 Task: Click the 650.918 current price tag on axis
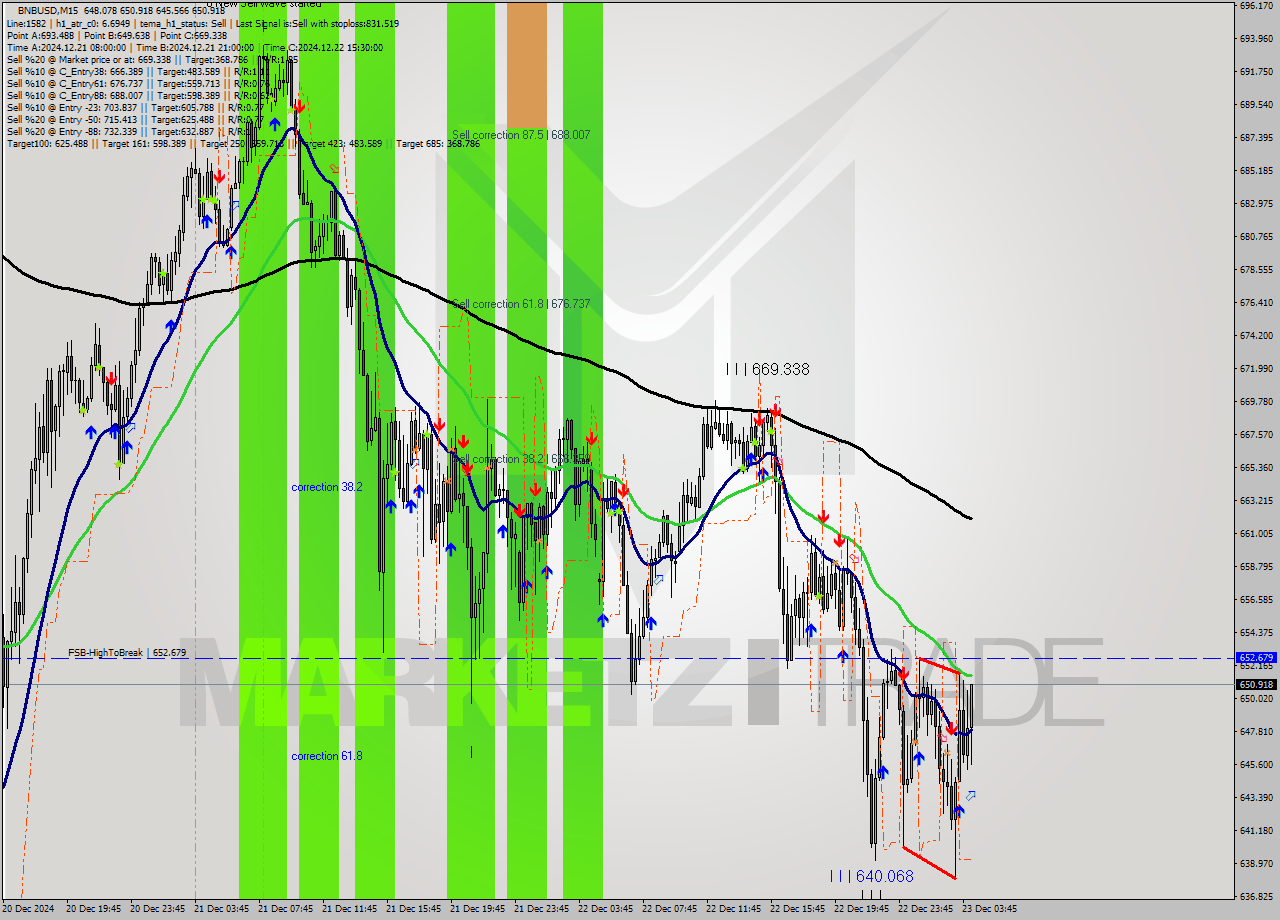[1256, 684]
